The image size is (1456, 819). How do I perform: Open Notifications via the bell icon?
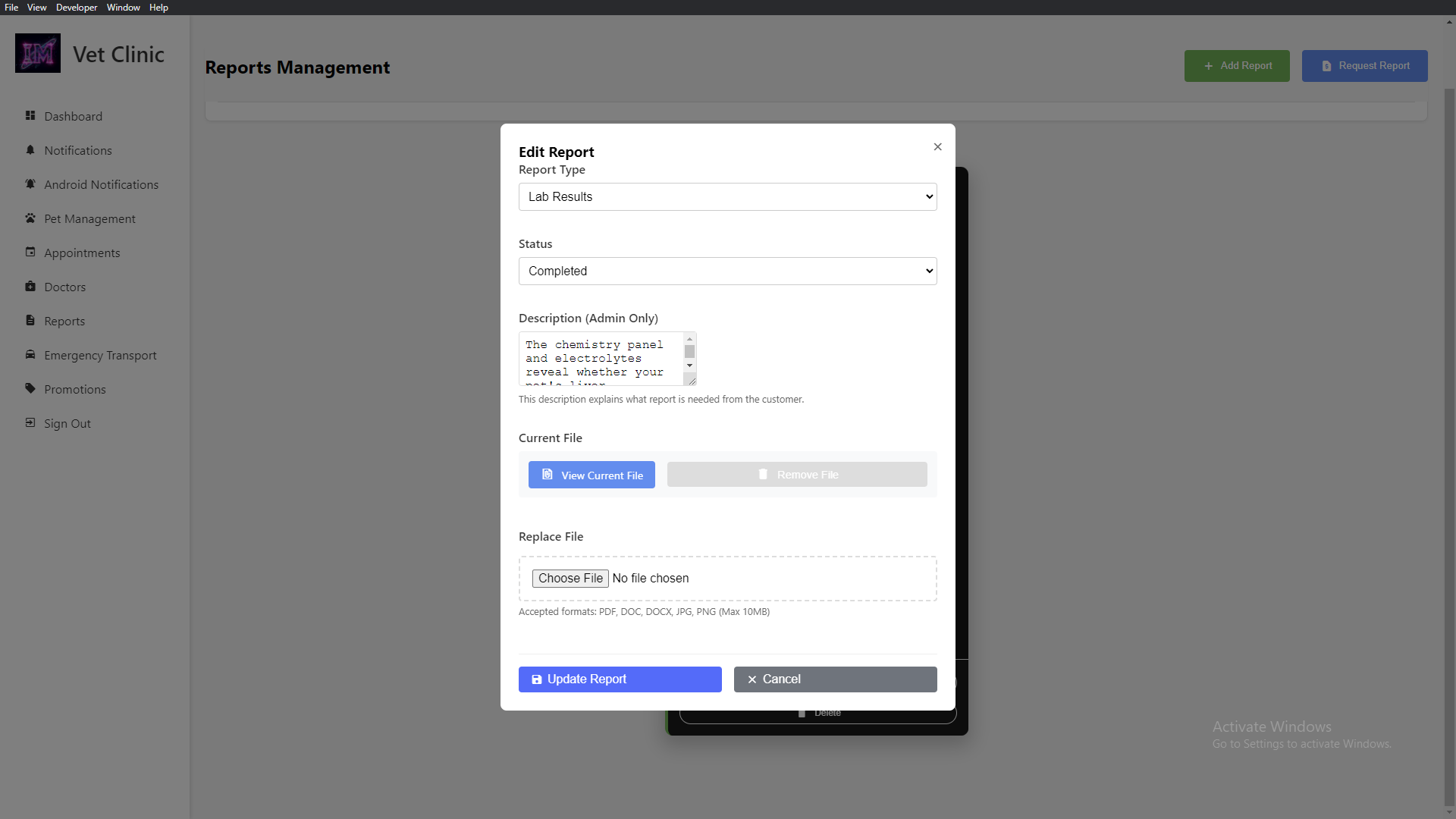tap(30, 150)
